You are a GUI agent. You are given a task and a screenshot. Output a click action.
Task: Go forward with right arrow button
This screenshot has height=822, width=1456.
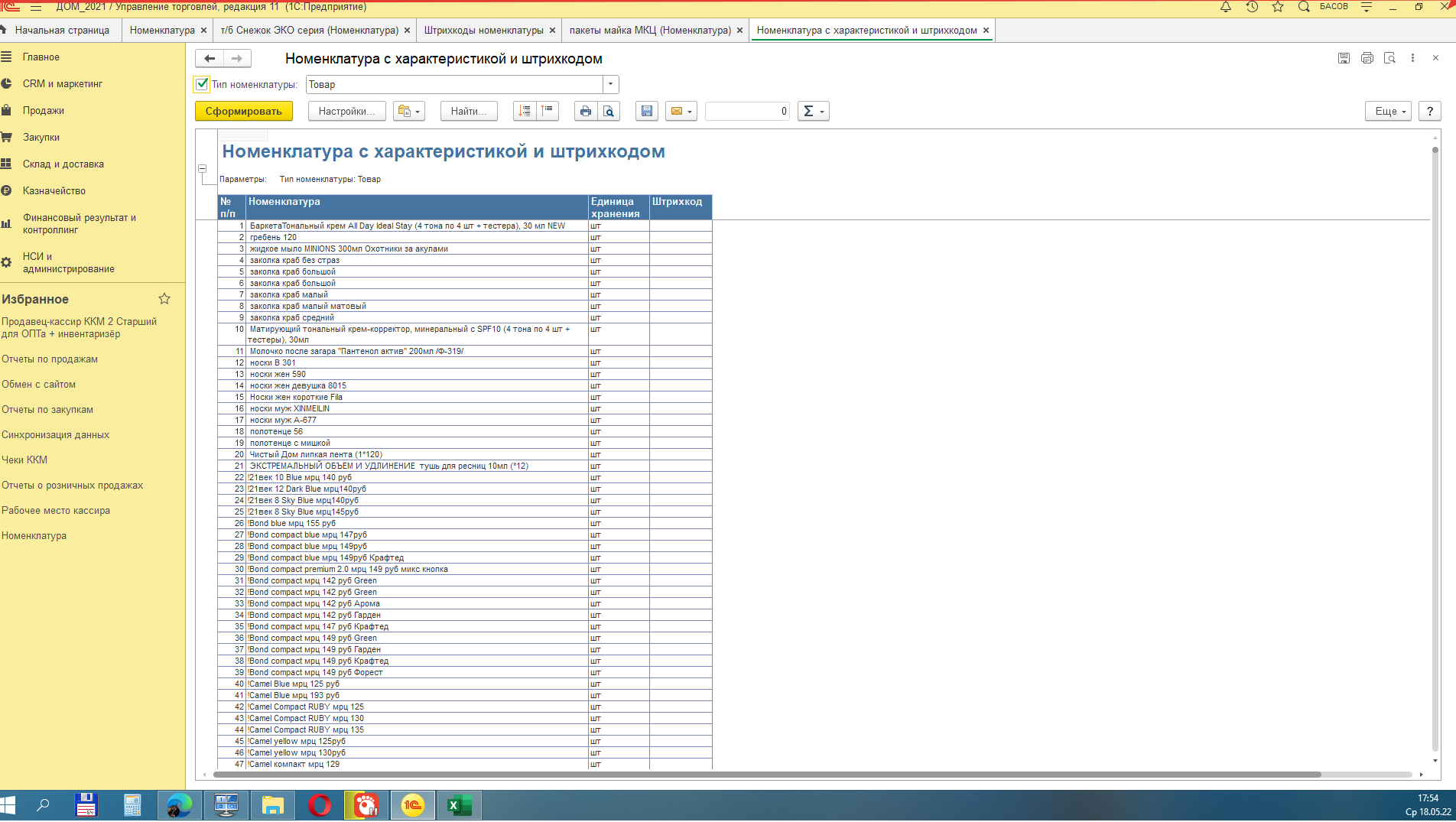point(237,58)
